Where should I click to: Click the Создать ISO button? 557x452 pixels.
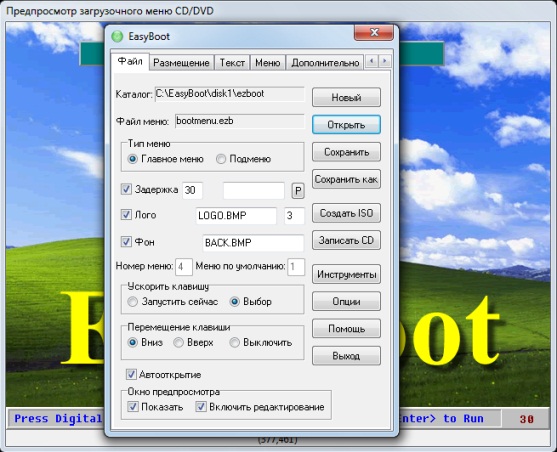[x=346, y=213]
